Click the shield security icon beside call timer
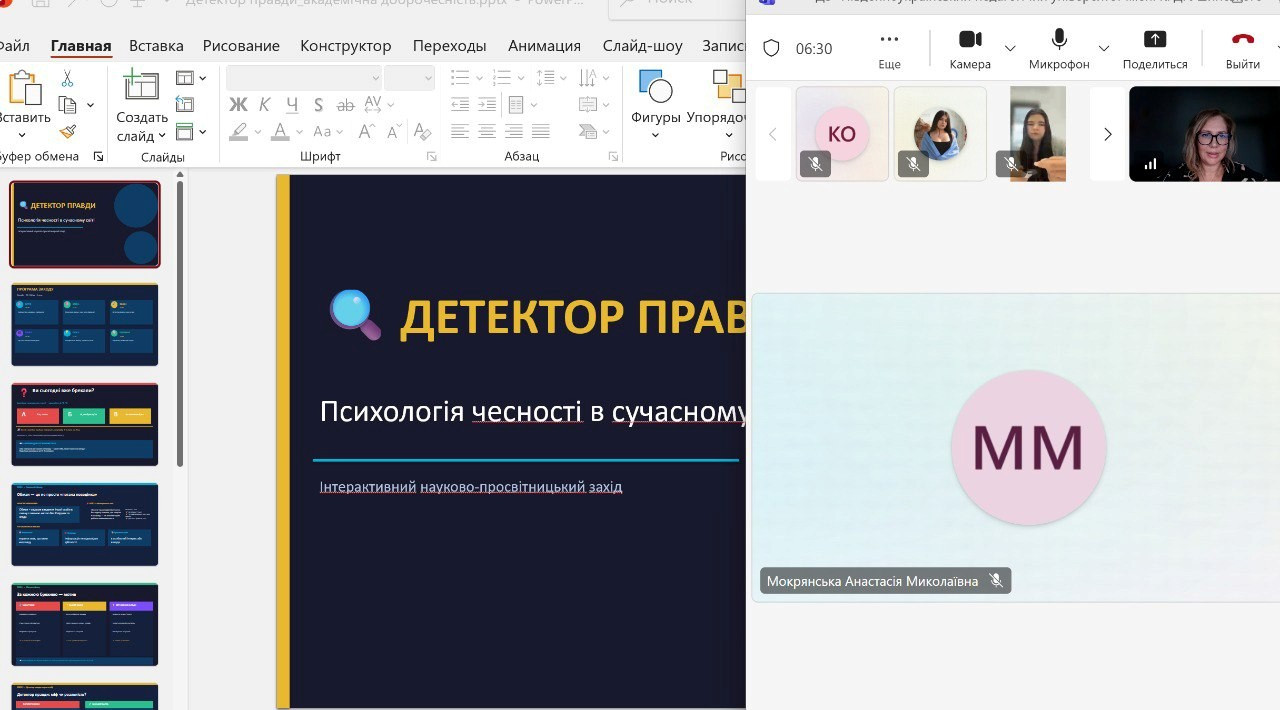The image size is (1280, 710). click(771, 48)
